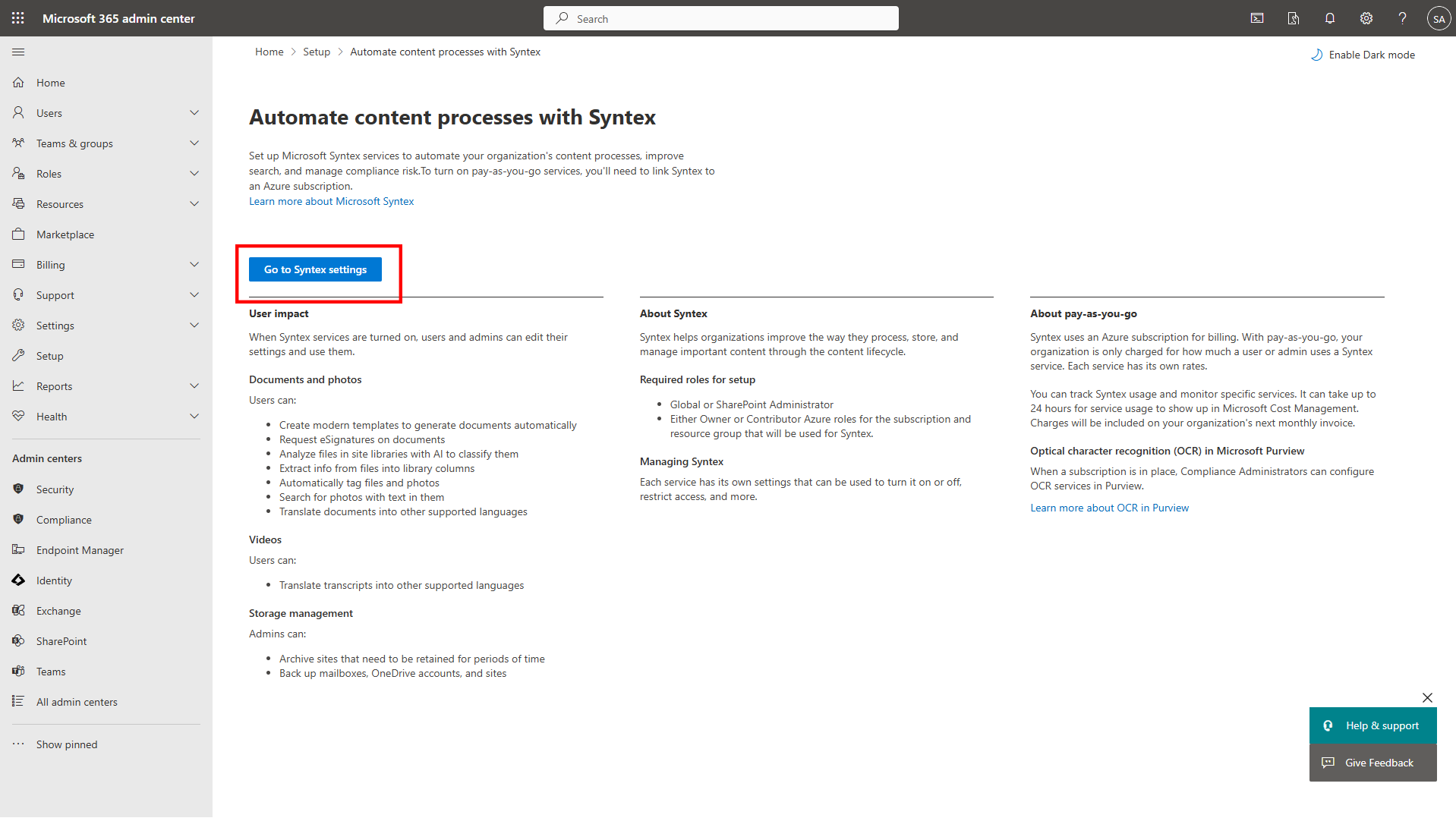Click the Health heart icon
Screen dimensions: 1456x818
click(18, 417)
